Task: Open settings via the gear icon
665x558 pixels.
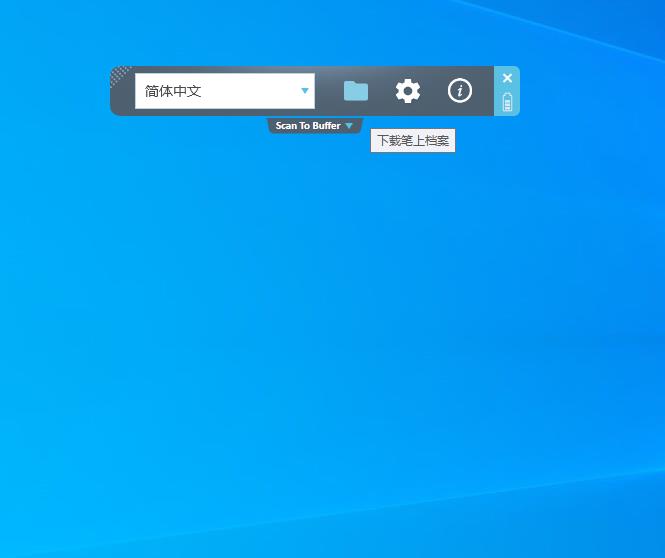Action: 408,91
